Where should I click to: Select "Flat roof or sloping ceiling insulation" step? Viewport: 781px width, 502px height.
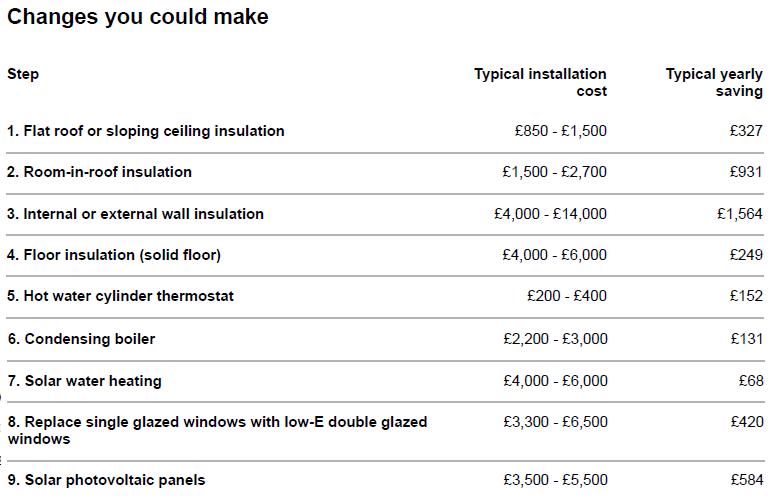(146, 131)
